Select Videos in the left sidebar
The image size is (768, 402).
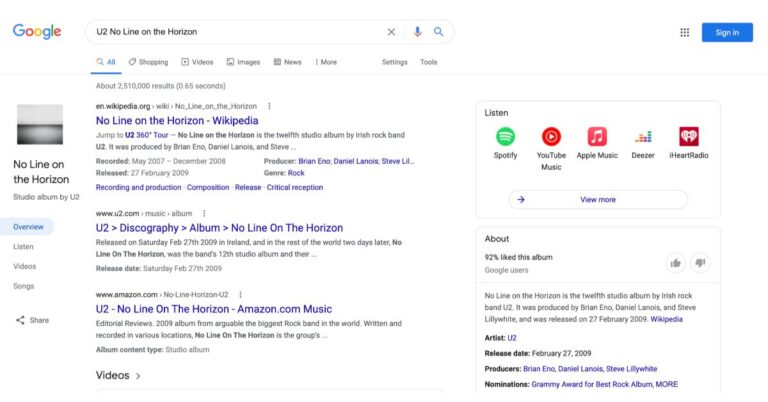click(x=24, y=266)
